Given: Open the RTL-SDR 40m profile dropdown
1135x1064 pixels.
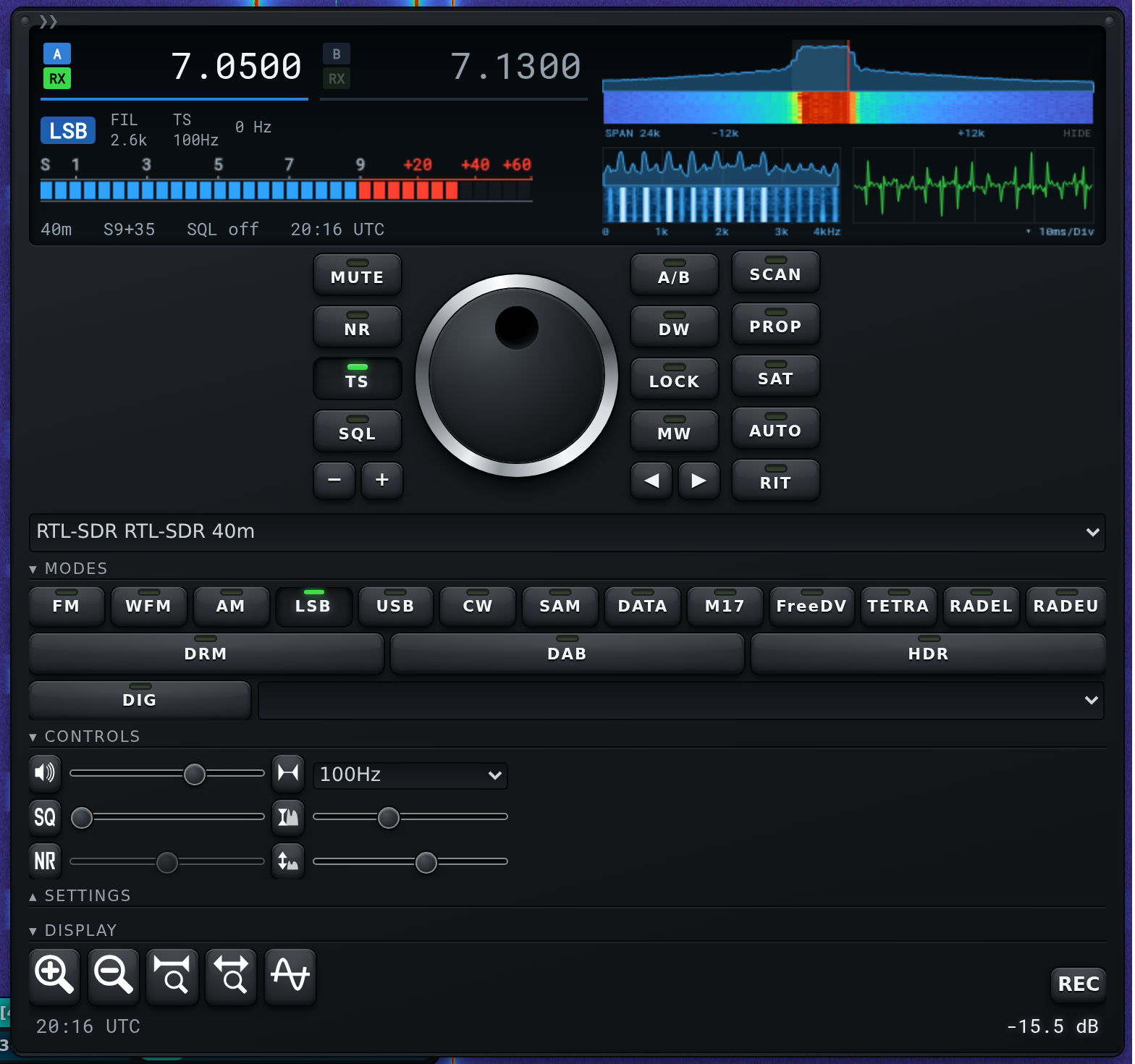Looking at the screenshot, I should click(567, 532).
